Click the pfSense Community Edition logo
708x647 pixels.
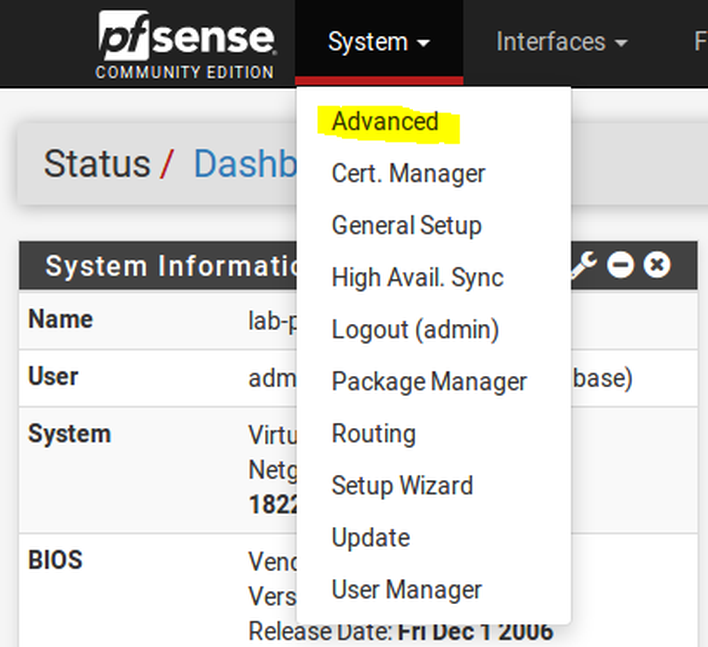tap(185, 45)
